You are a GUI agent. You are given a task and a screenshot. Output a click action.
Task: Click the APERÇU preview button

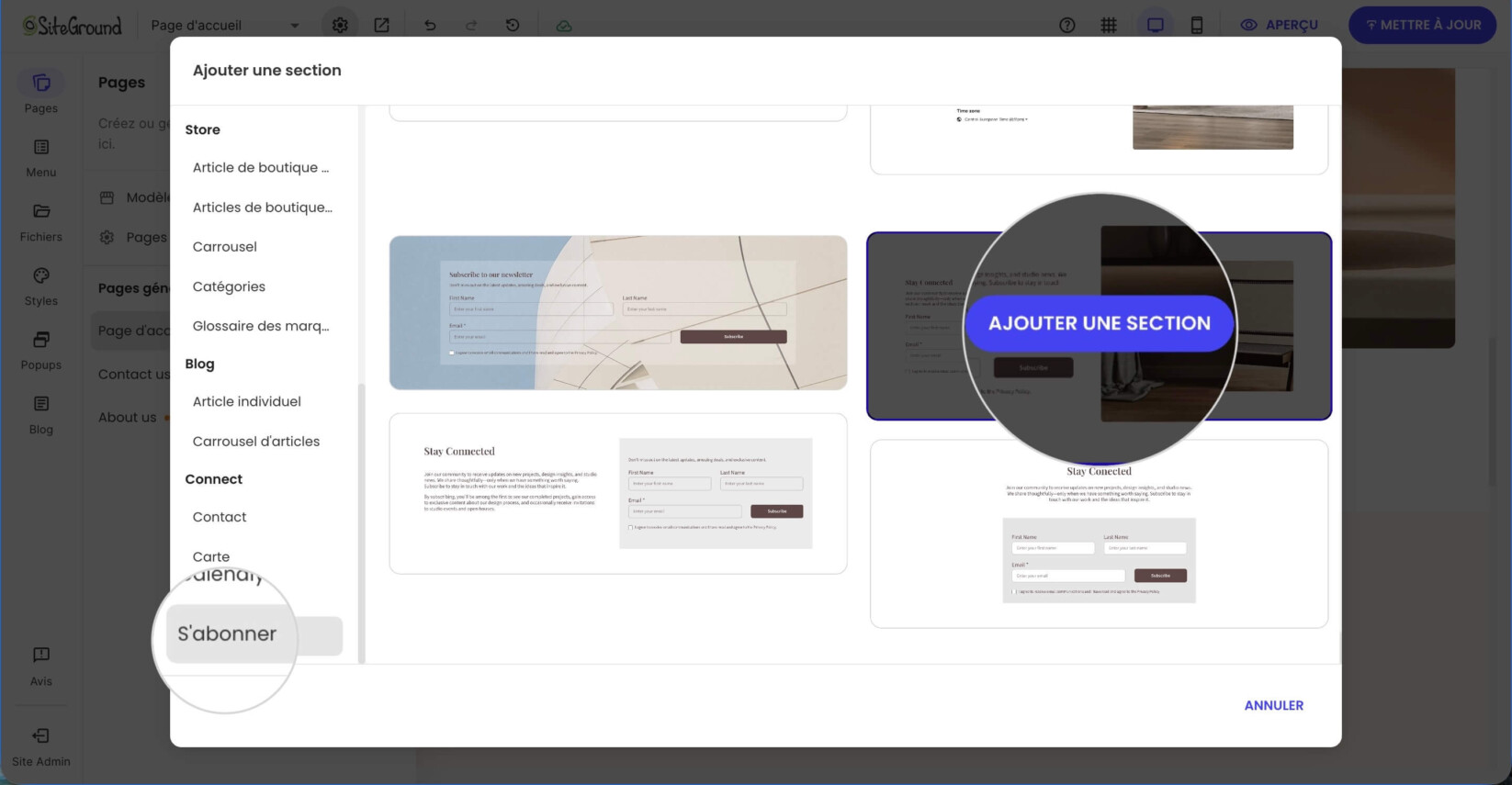tap(1279, 25)
